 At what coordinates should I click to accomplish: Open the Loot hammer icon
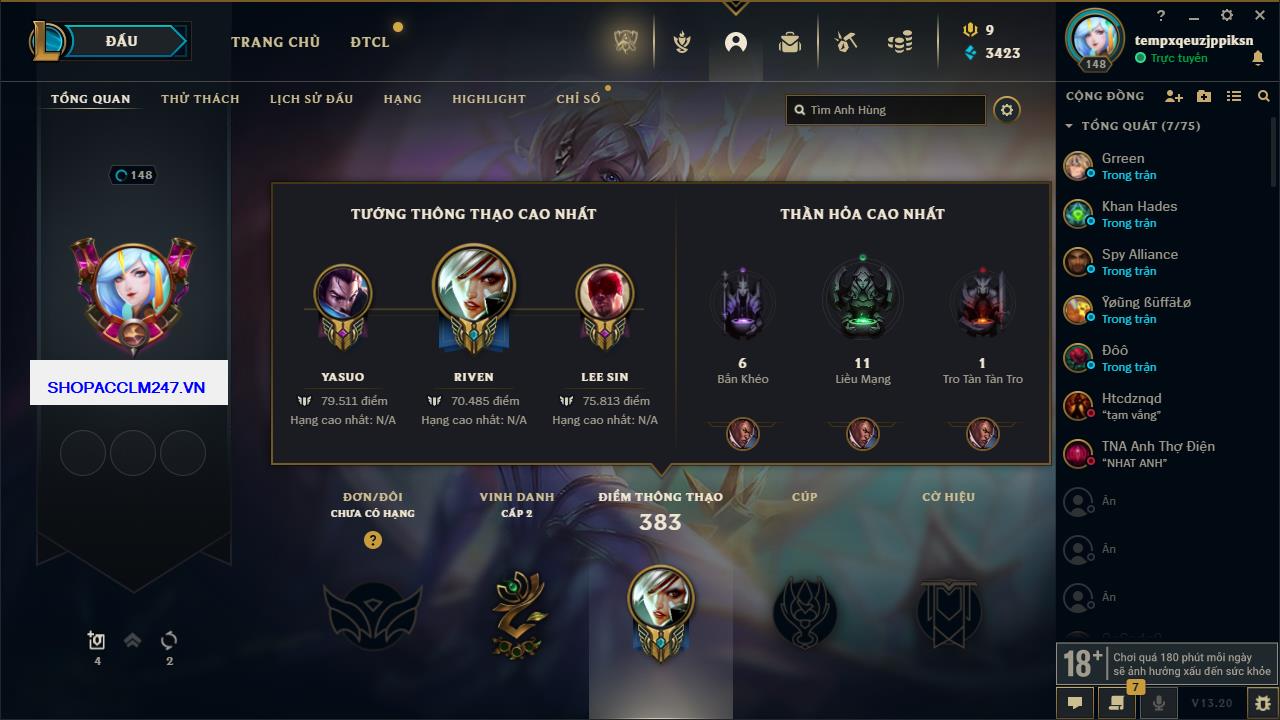[x=846, y=42]
